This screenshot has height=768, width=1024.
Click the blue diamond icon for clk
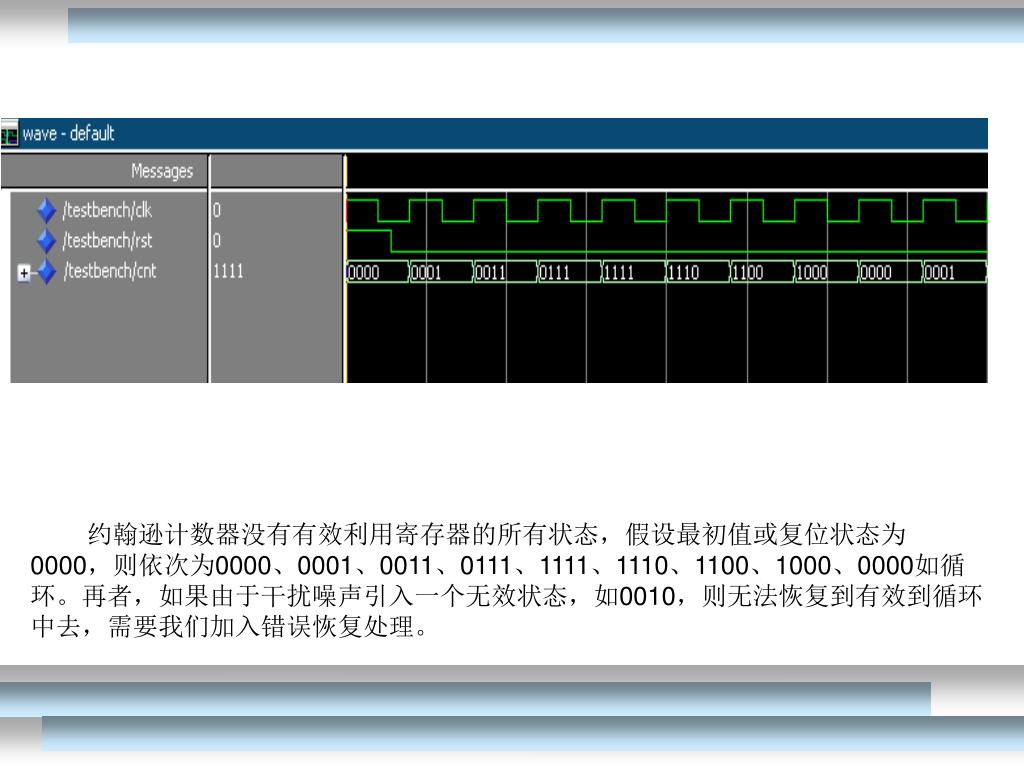(46, 210)
